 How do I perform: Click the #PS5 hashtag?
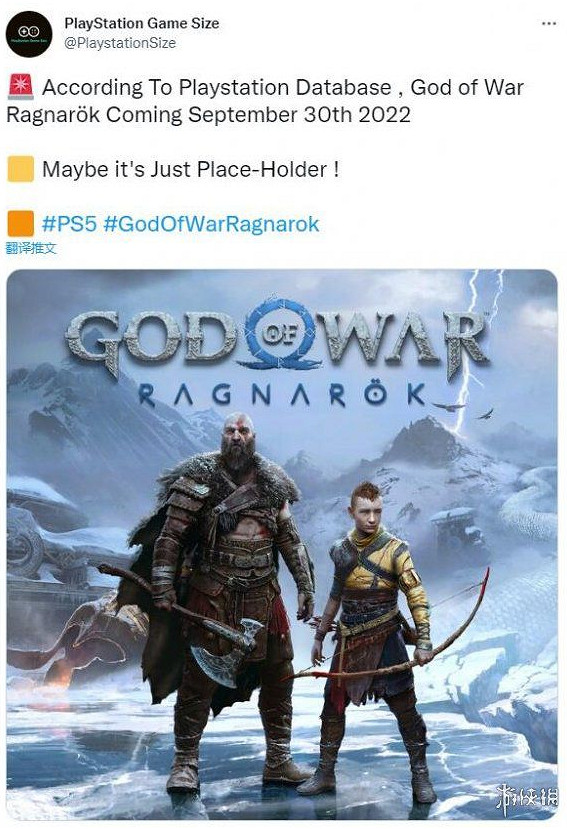click(69, 224)
